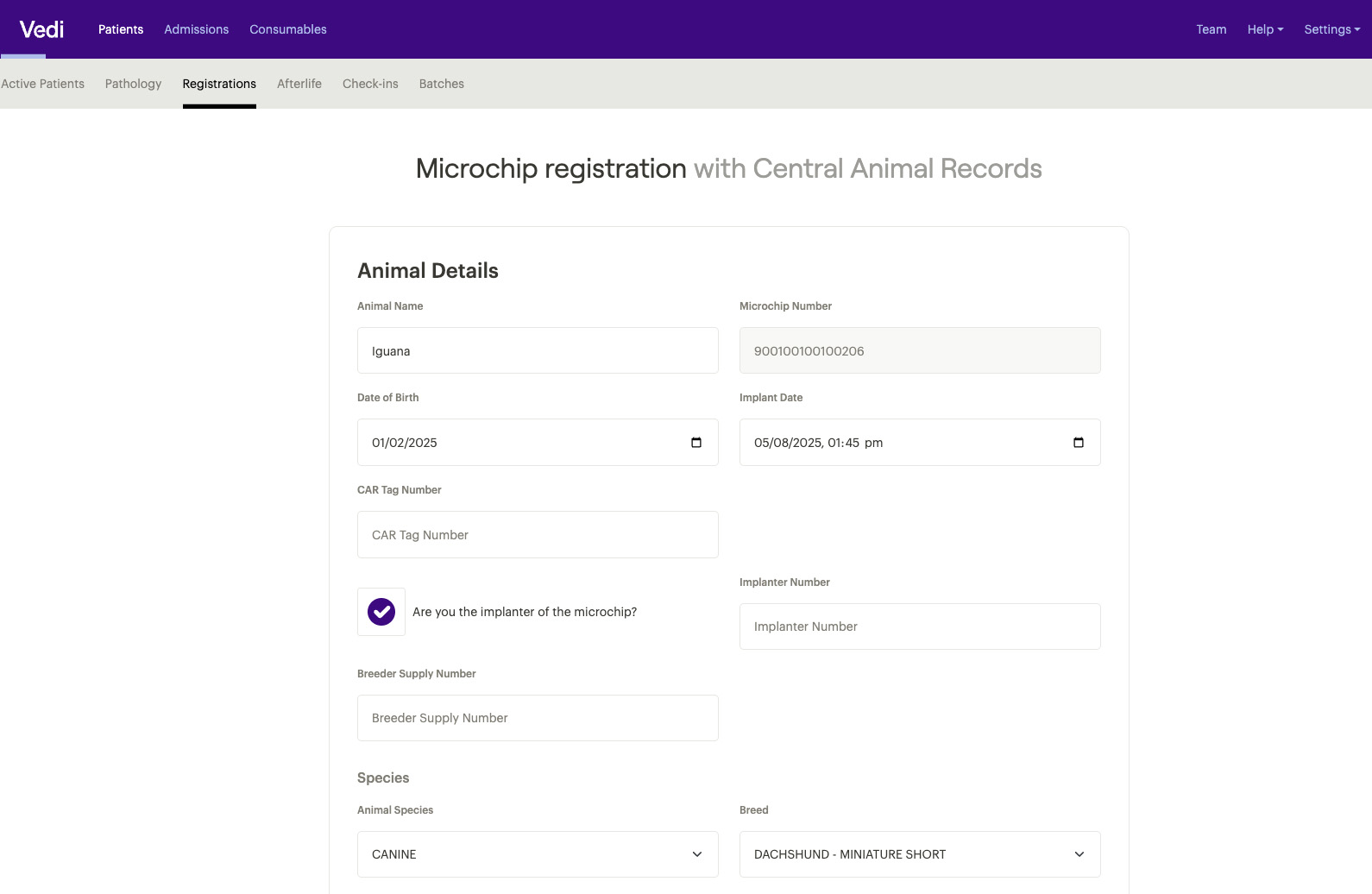Screen dimensions: 1372x894
Task: Click the Animal Details heading
Action: (x=428, y=271)
